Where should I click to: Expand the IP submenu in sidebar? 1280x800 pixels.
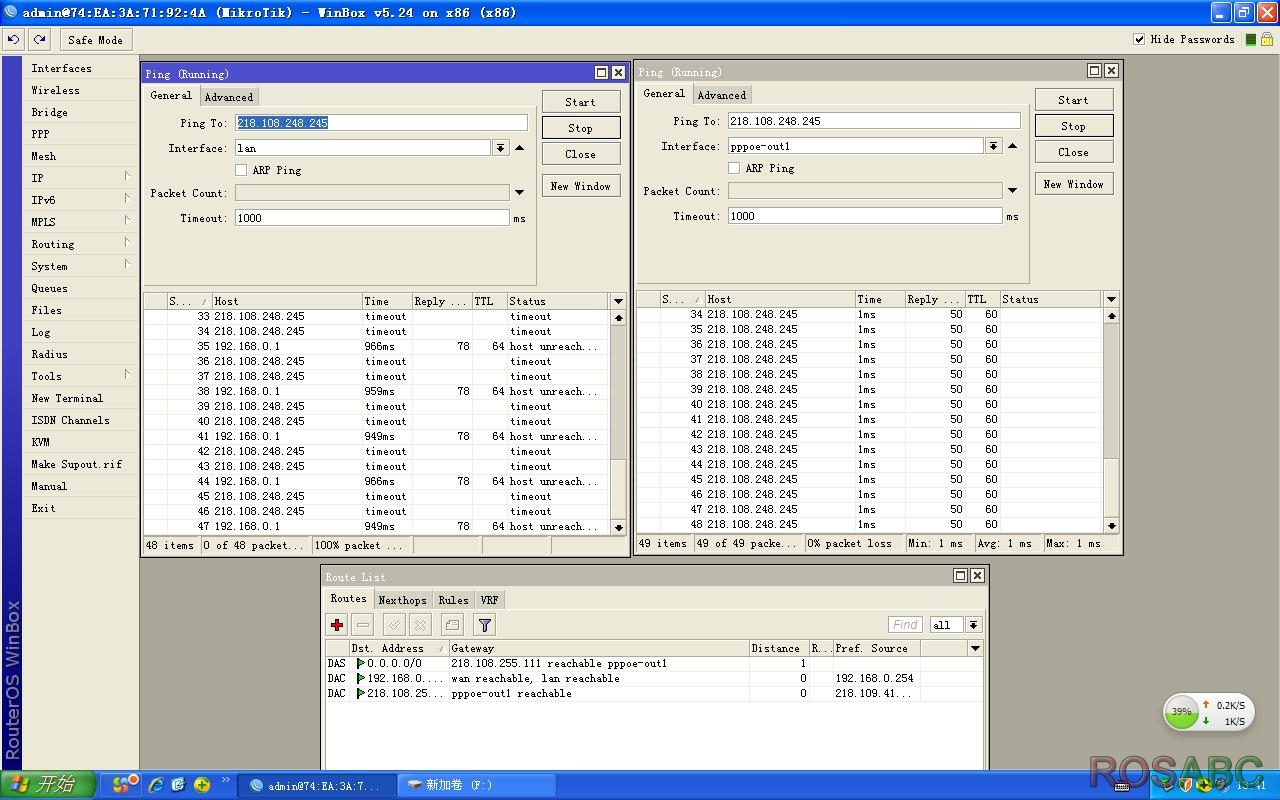coord(82,178)
